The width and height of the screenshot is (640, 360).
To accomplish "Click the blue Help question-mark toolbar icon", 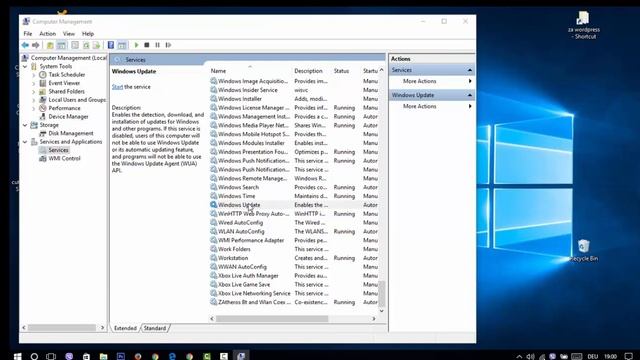I will coord(111,45).
